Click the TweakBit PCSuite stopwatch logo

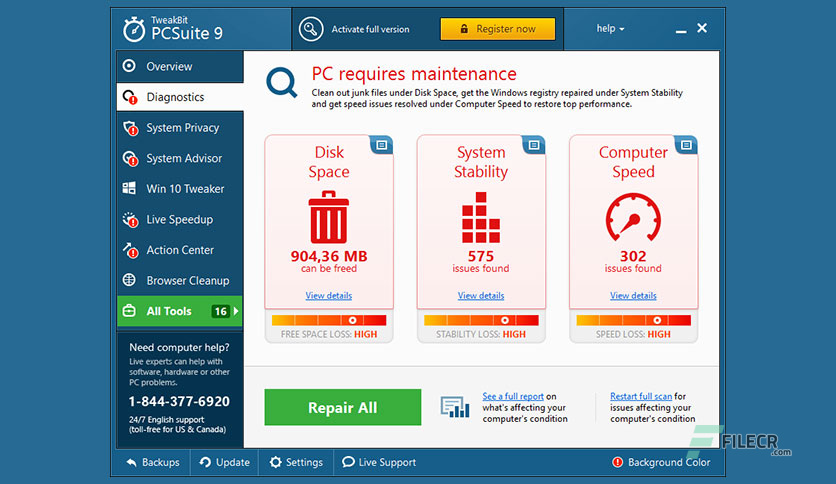point(134,29)
